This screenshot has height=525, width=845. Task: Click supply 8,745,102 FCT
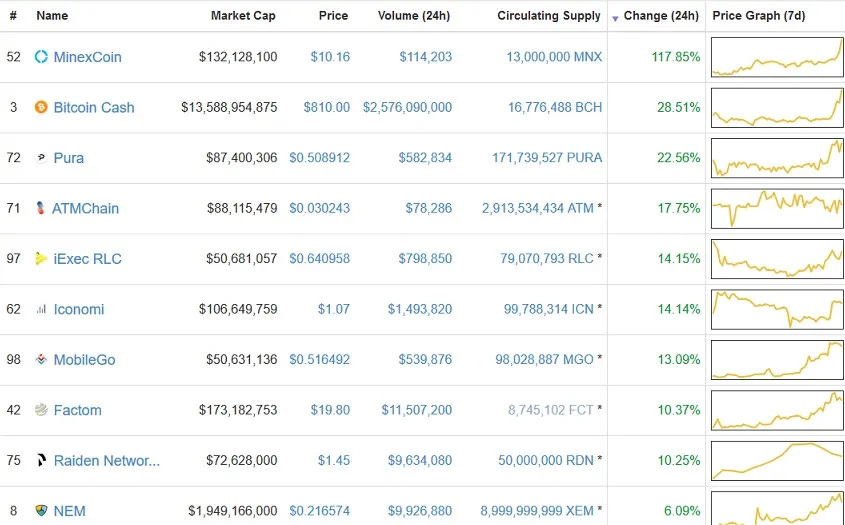551,410
